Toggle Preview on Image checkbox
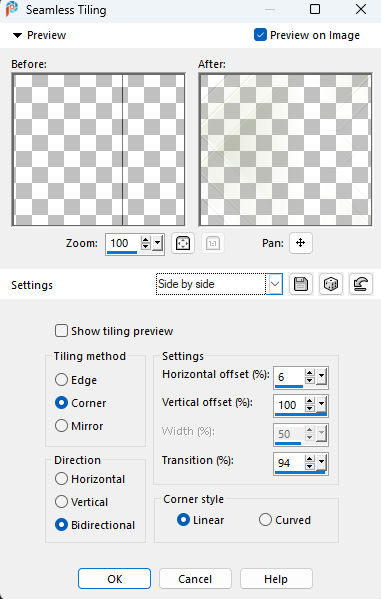The height and width of the screenshot is (599, 381). pos(260,35)
